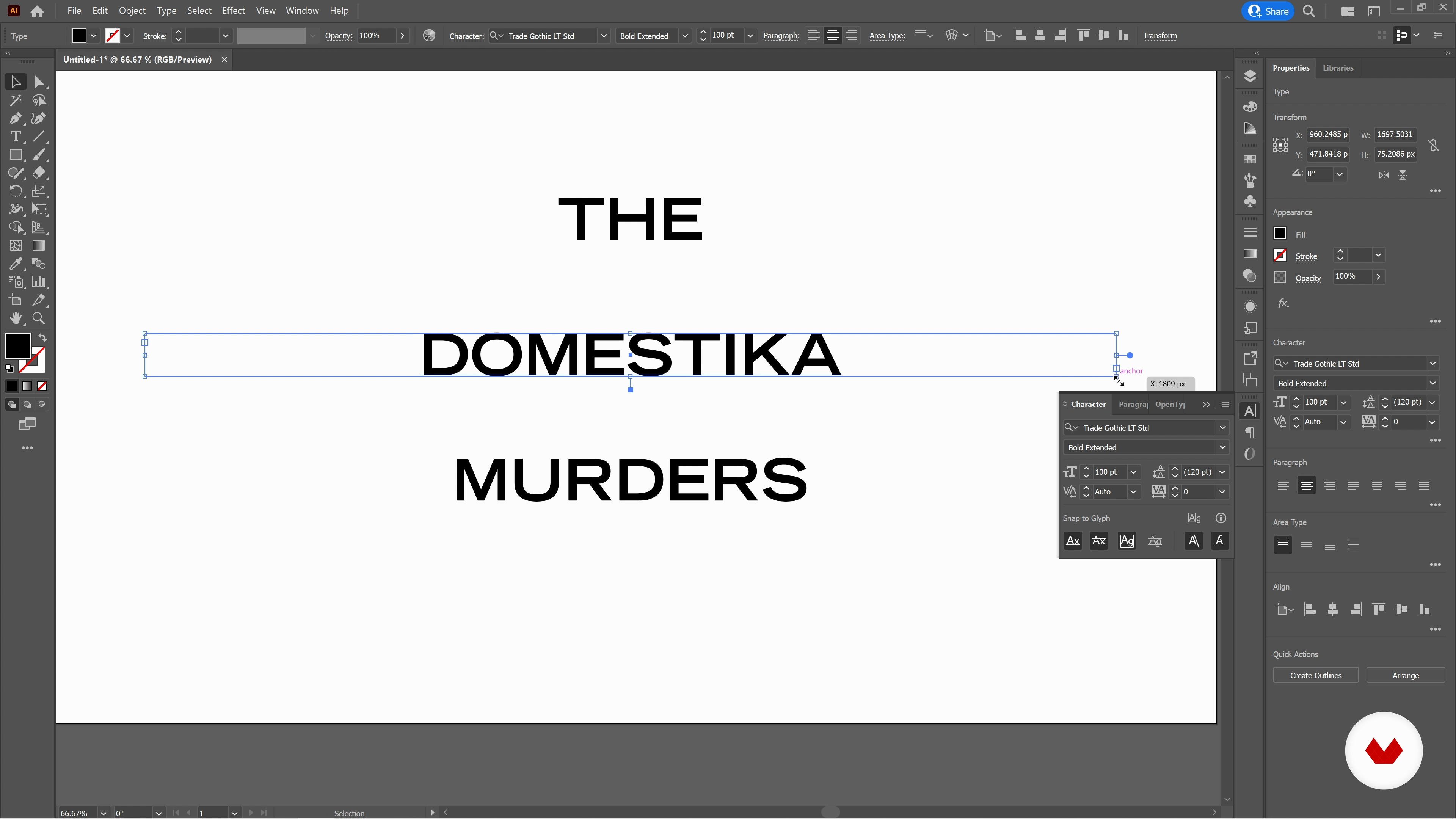Enable Snap to Glyph Bounds option
This screenshot has width=1456, height=819.
[1127, 541]
